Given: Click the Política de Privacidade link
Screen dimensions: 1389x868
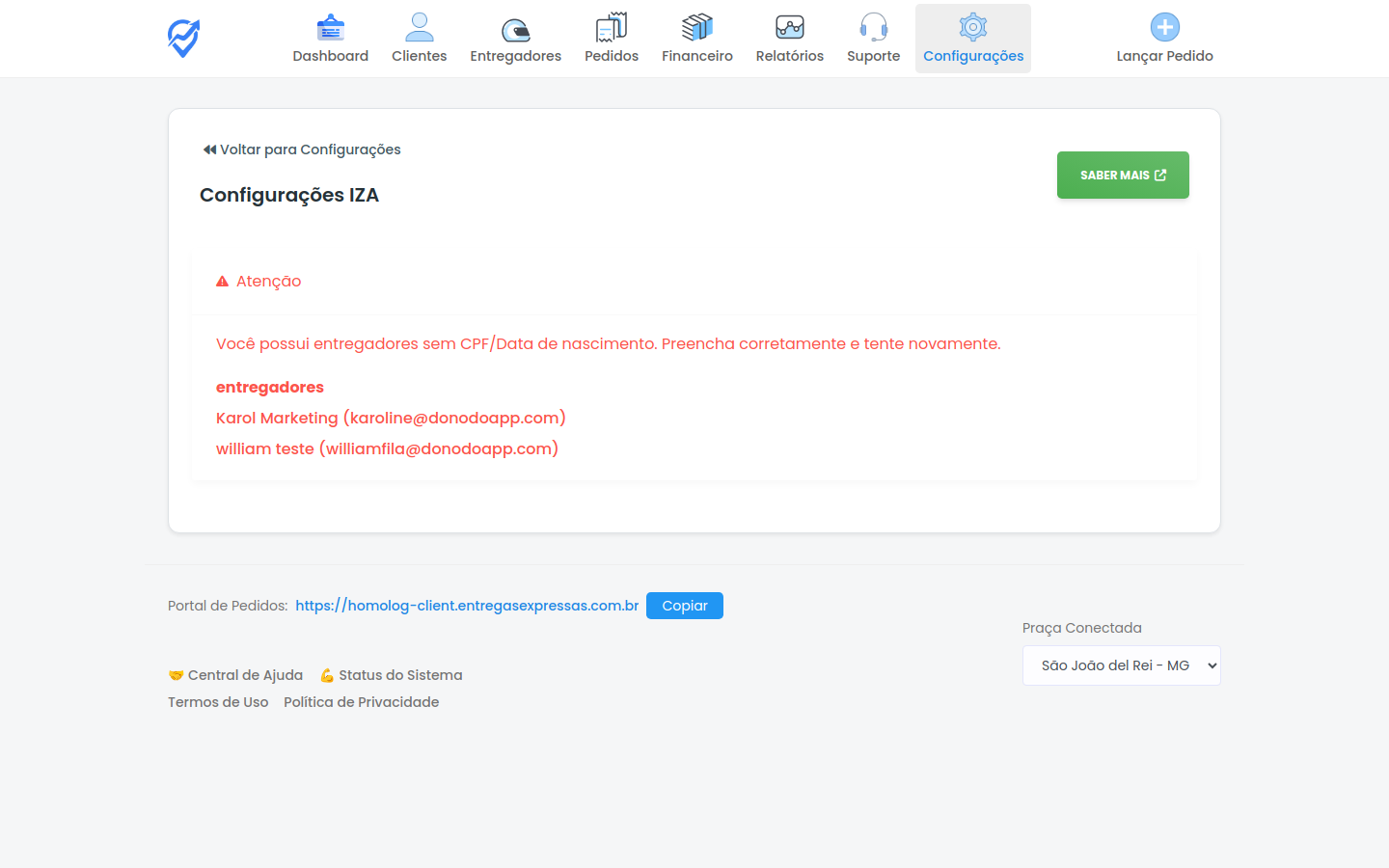Looking at the screenshot, I should pos(361,701).
